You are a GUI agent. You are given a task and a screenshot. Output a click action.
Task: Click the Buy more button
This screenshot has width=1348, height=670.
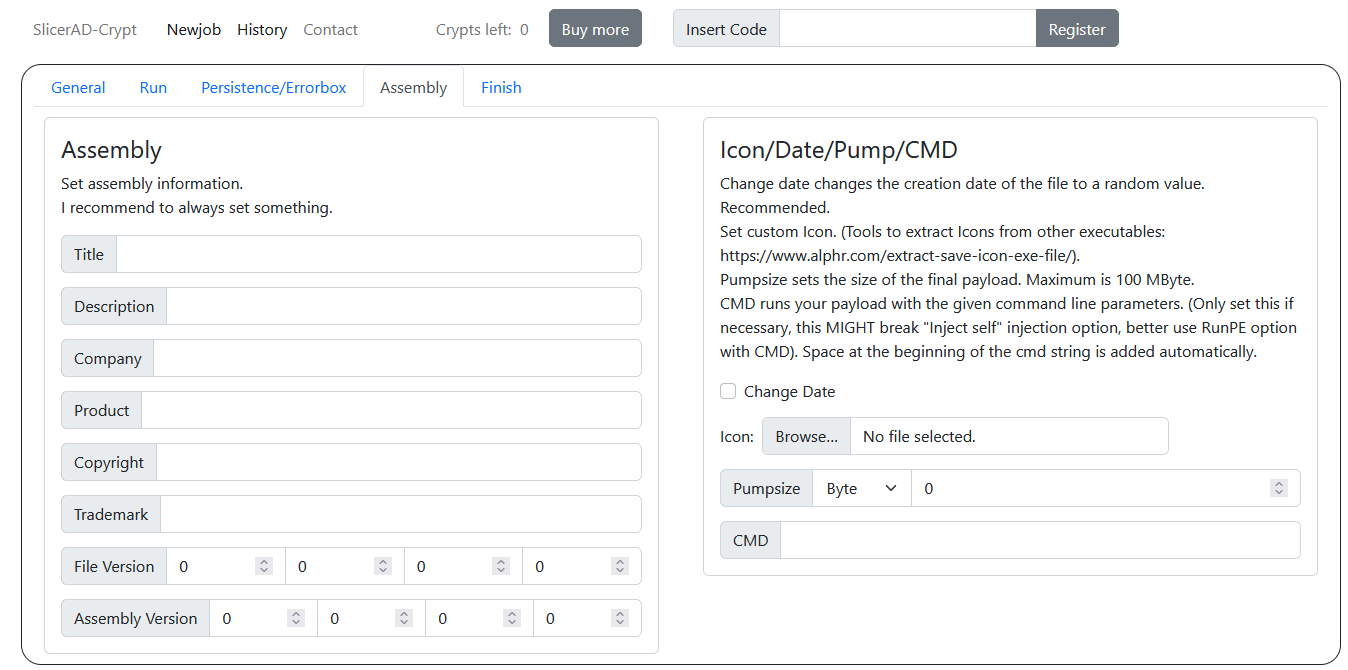(595, 29)
